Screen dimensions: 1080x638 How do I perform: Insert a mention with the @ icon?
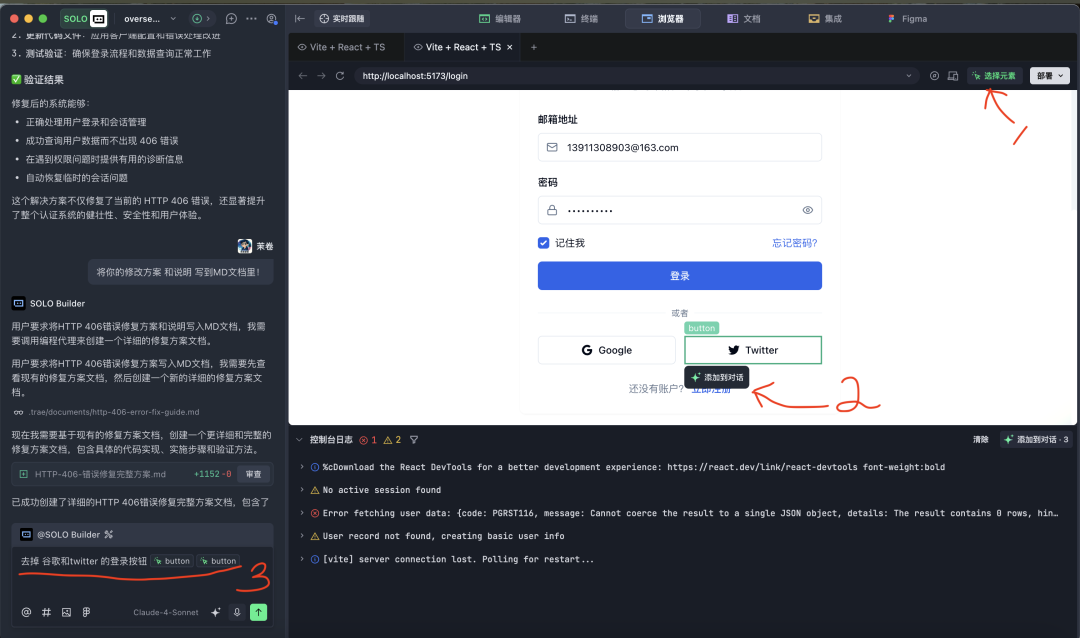point(26,612)
